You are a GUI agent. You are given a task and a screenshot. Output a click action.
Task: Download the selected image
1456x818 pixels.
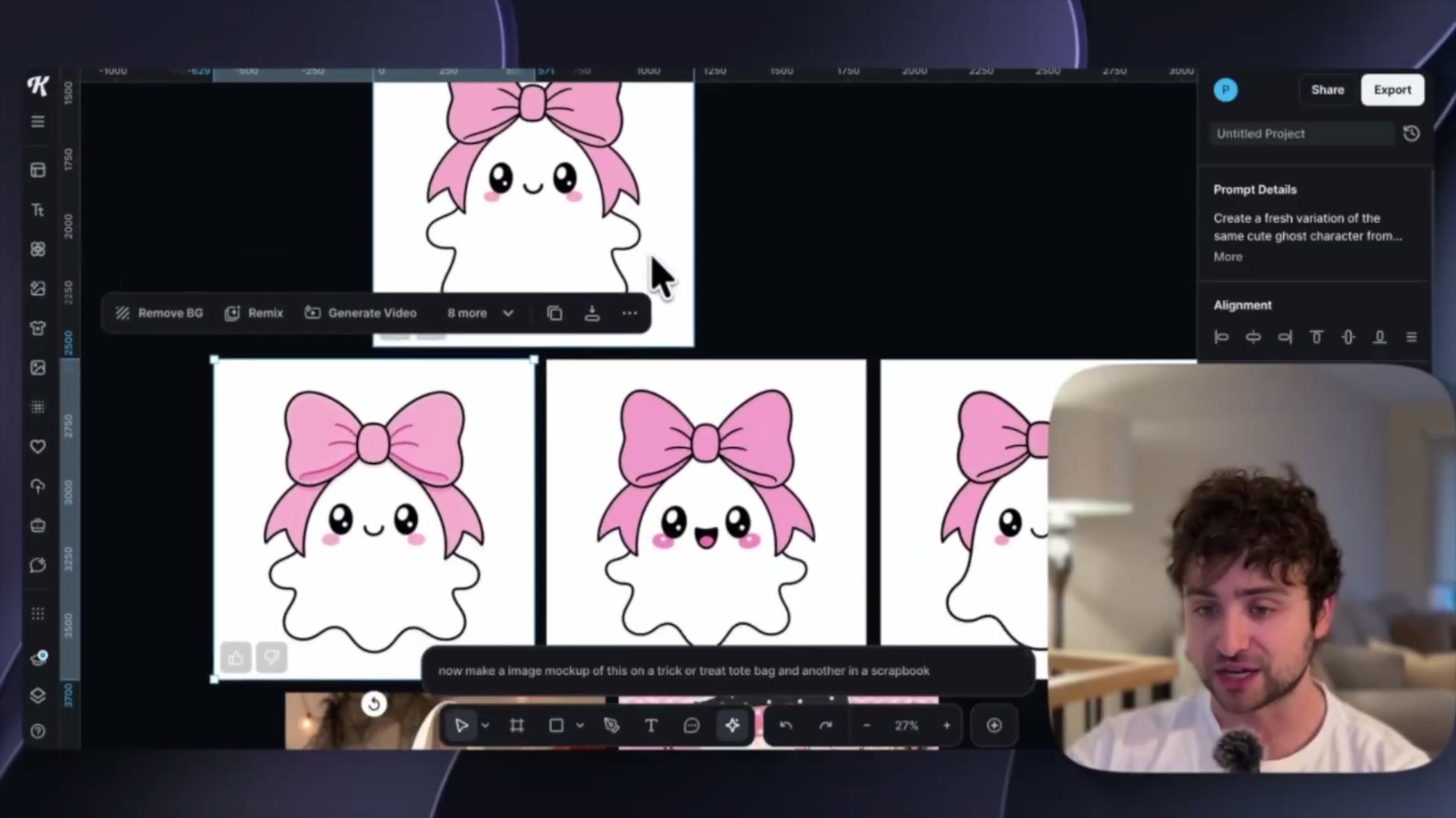(592, 313)
